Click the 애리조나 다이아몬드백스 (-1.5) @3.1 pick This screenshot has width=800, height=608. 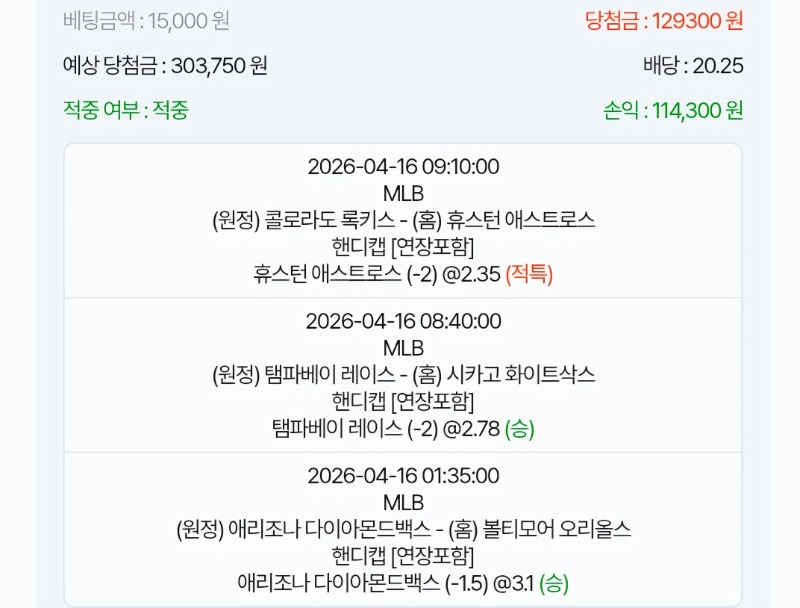(403, 583)
